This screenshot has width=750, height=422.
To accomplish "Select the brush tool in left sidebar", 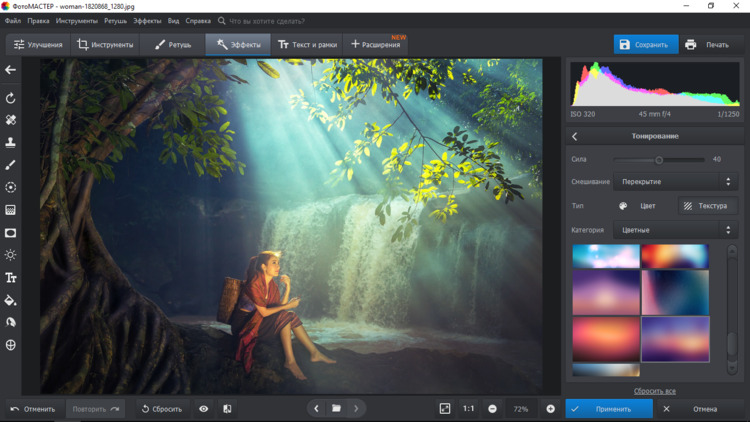I will click(11, 165).
